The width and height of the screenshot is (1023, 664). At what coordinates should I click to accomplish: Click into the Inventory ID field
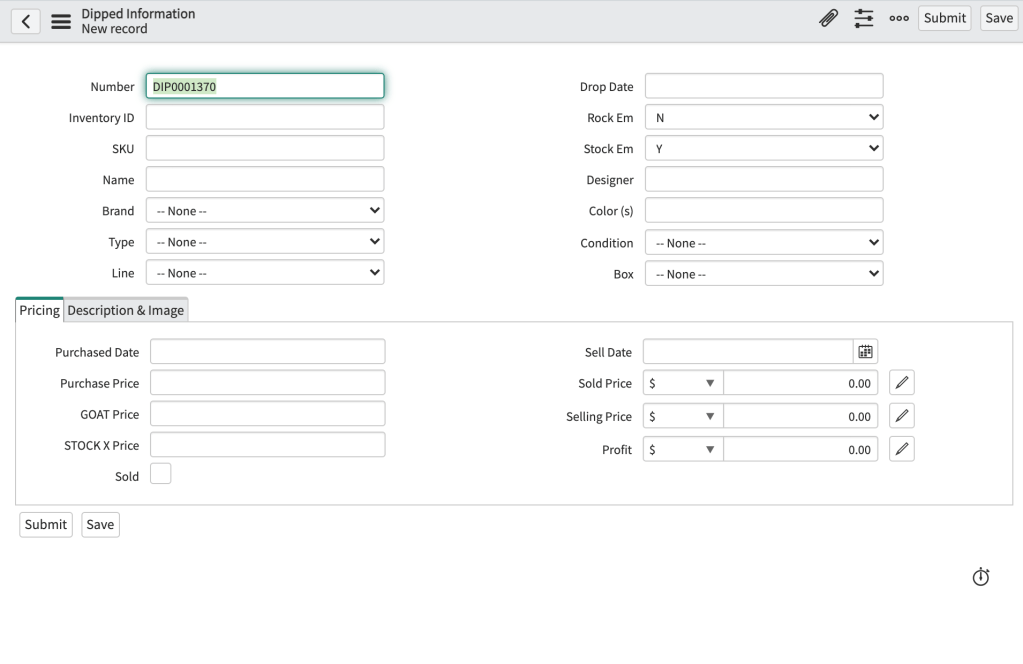coord(265,118)
